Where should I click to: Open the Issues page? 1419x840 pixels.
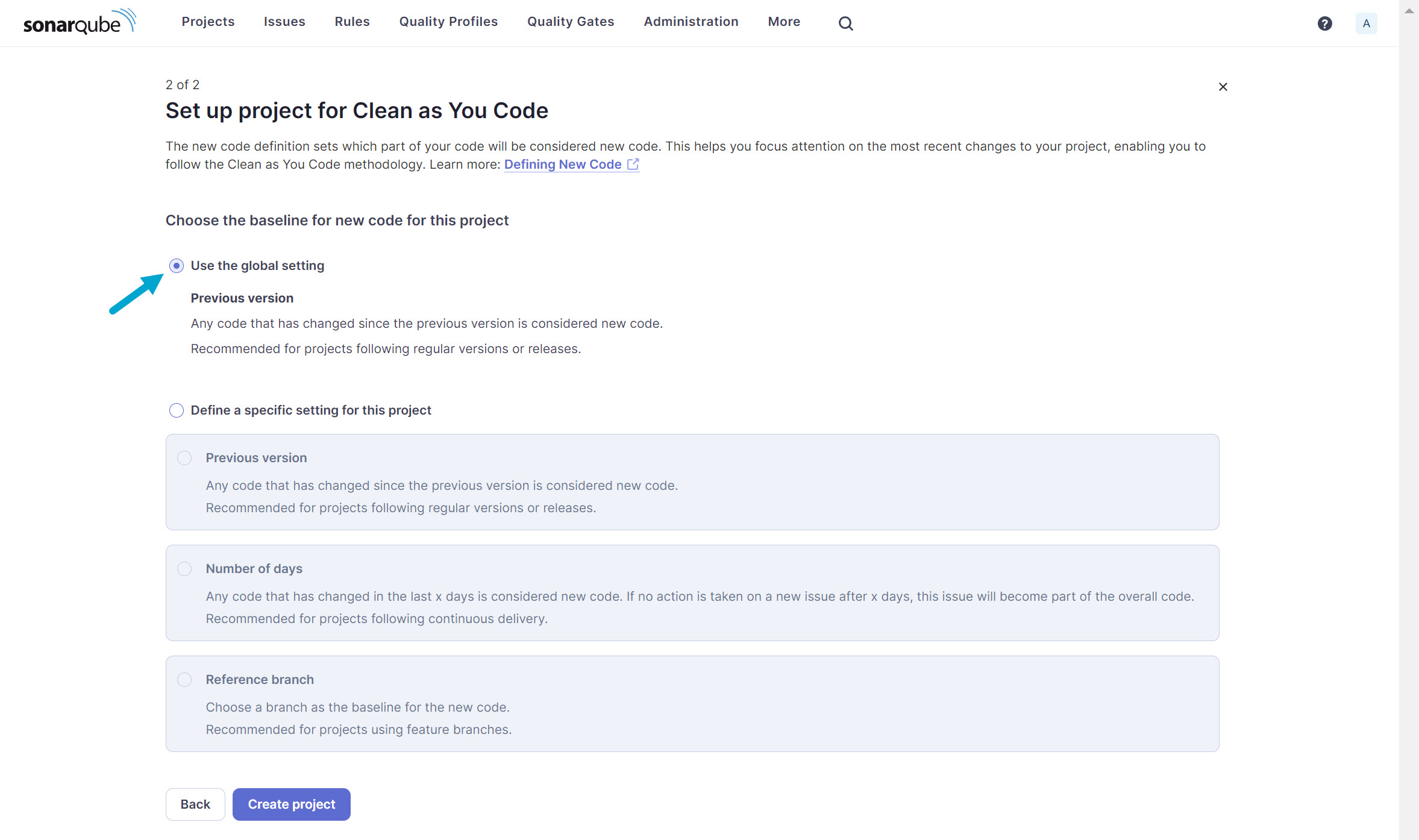pyautogui.click(x=284, y=22)
